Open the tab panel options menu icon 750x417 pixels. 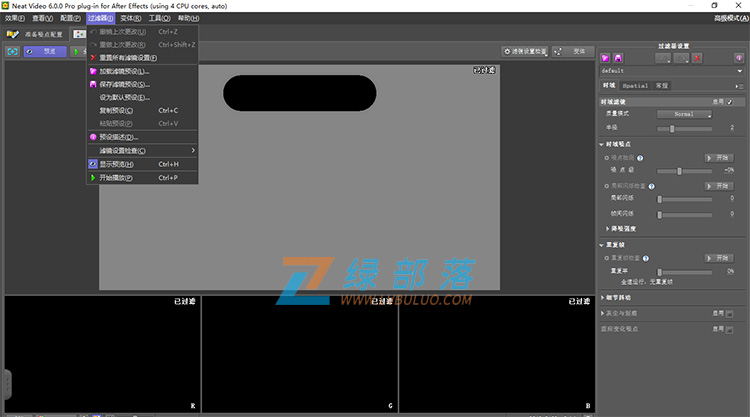(739, 86)
